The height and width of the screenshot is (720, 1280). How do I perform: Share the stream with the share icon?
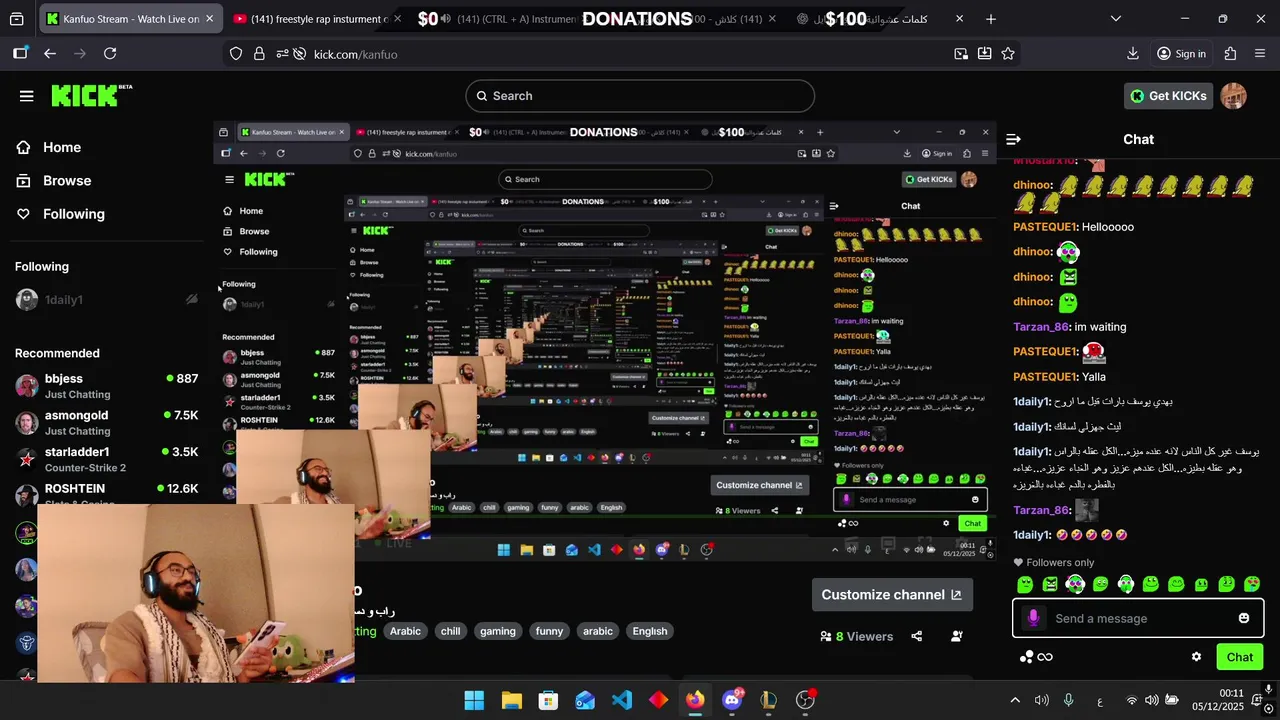[x=917, y=636]
